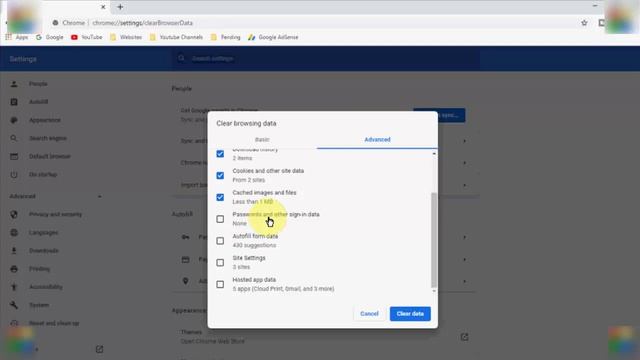Screen dimensions: 640x360
Task: Bookmark this page with the star
Action: coord(584,23)
